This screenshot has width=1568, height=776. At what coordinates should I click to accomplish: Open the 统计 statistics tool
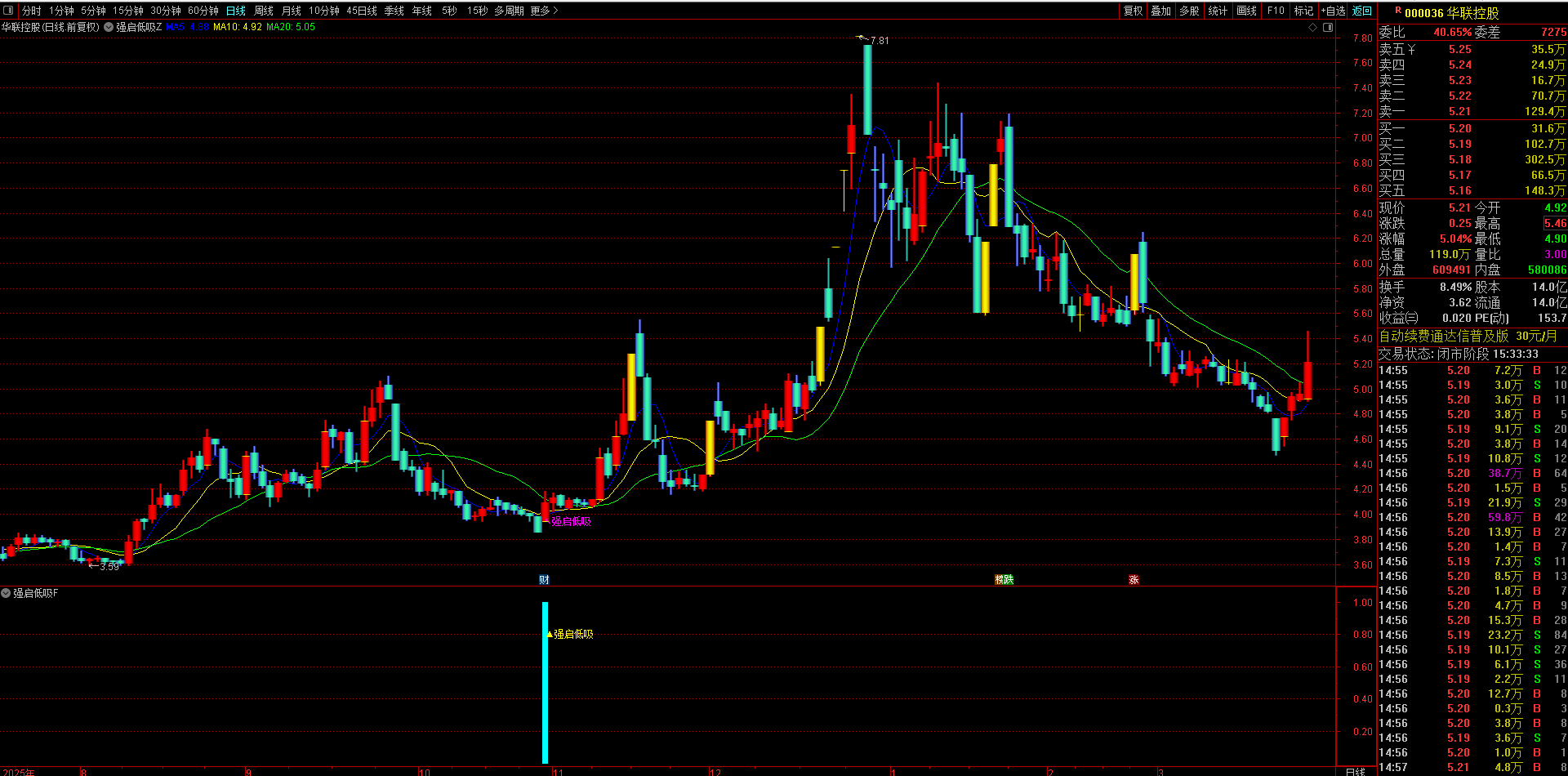(1218, 11)
